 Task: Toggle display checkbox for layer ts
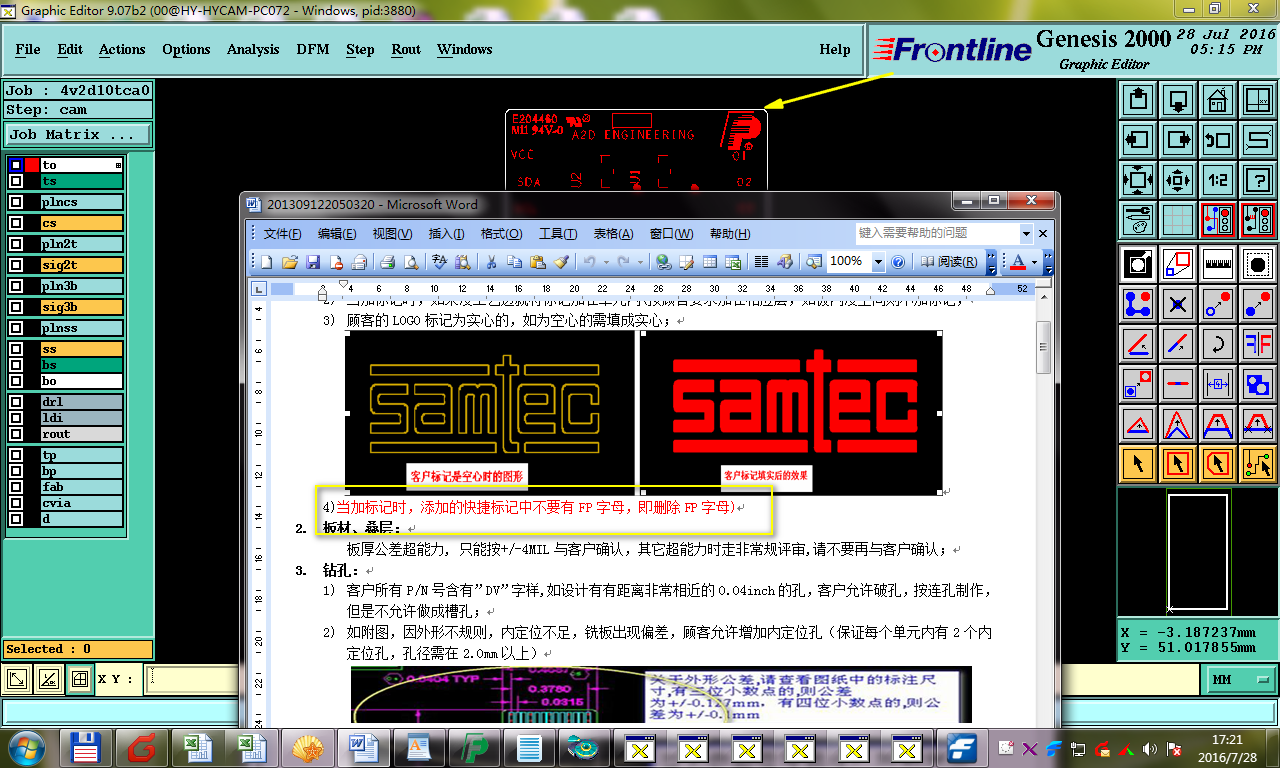tap(16, 181)
